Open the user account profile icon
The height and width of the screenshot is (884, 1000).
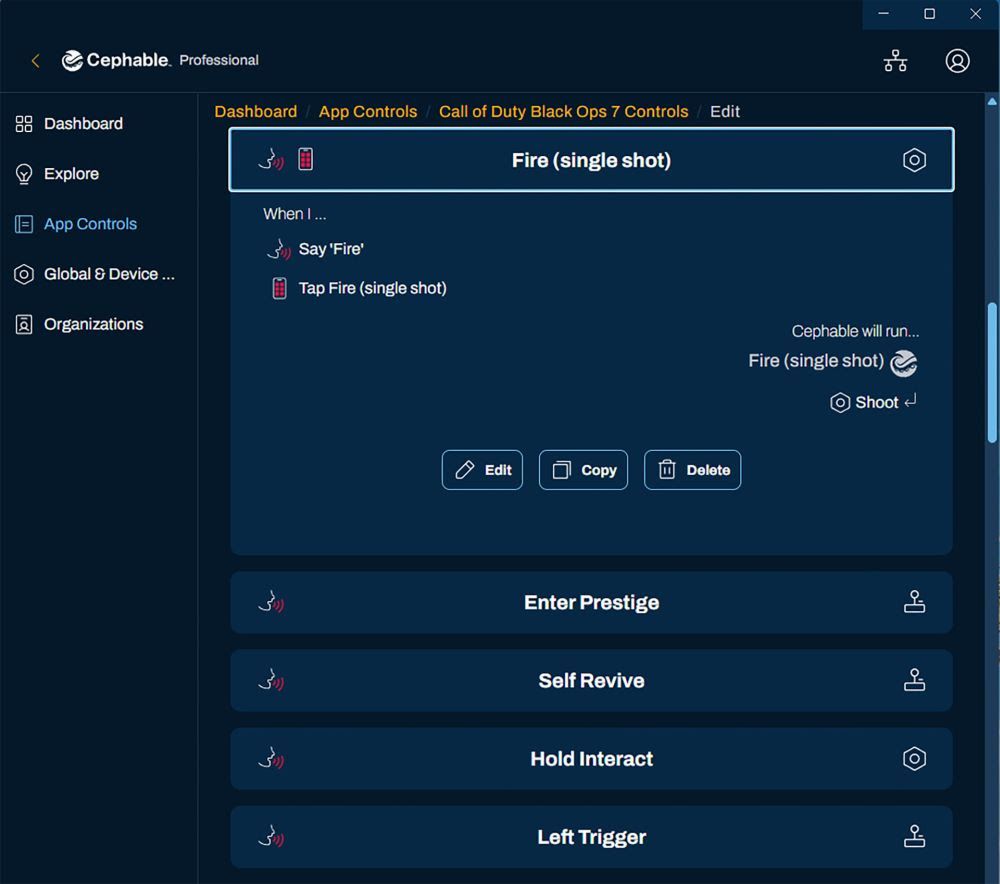pyautogui.click(x=957, y=61)
